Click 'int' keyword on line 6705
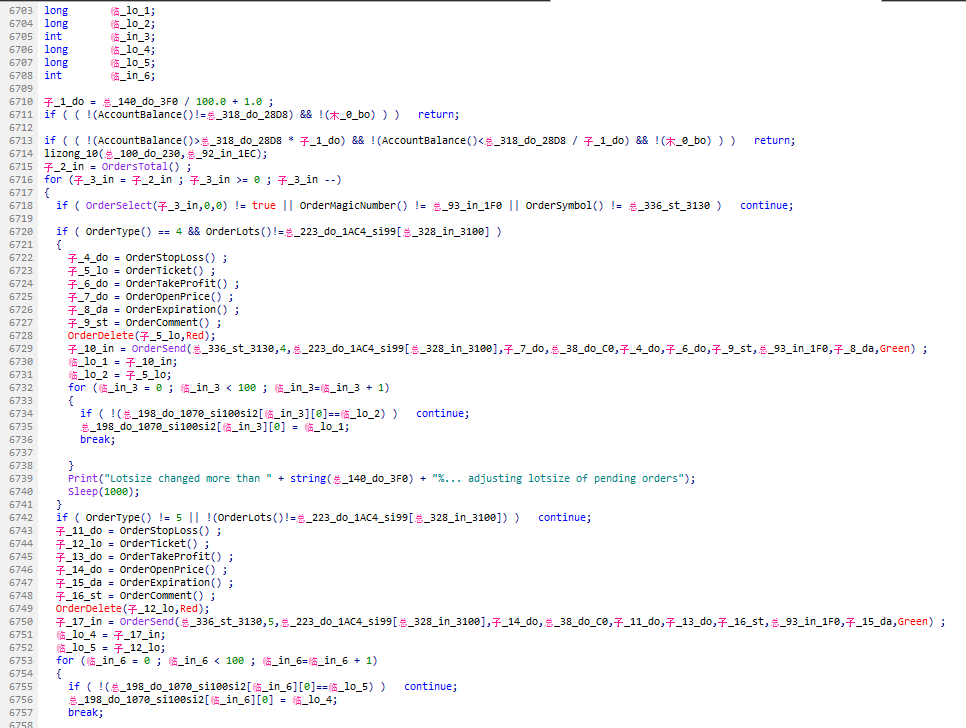Viewport: 966px width, 728px height. coord(53,37)
